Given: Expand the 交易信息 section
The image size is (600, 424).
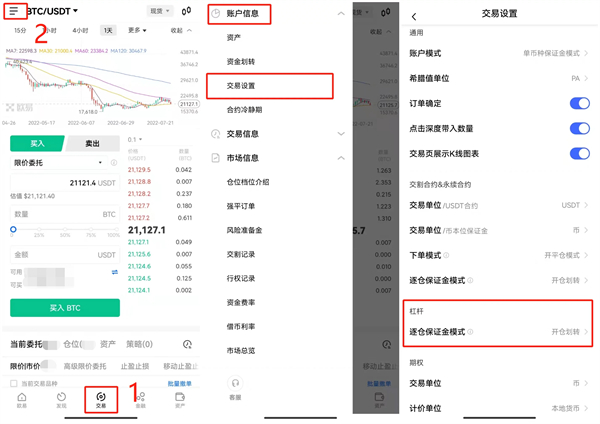Looking at the screenshot, I should [341, 133].
